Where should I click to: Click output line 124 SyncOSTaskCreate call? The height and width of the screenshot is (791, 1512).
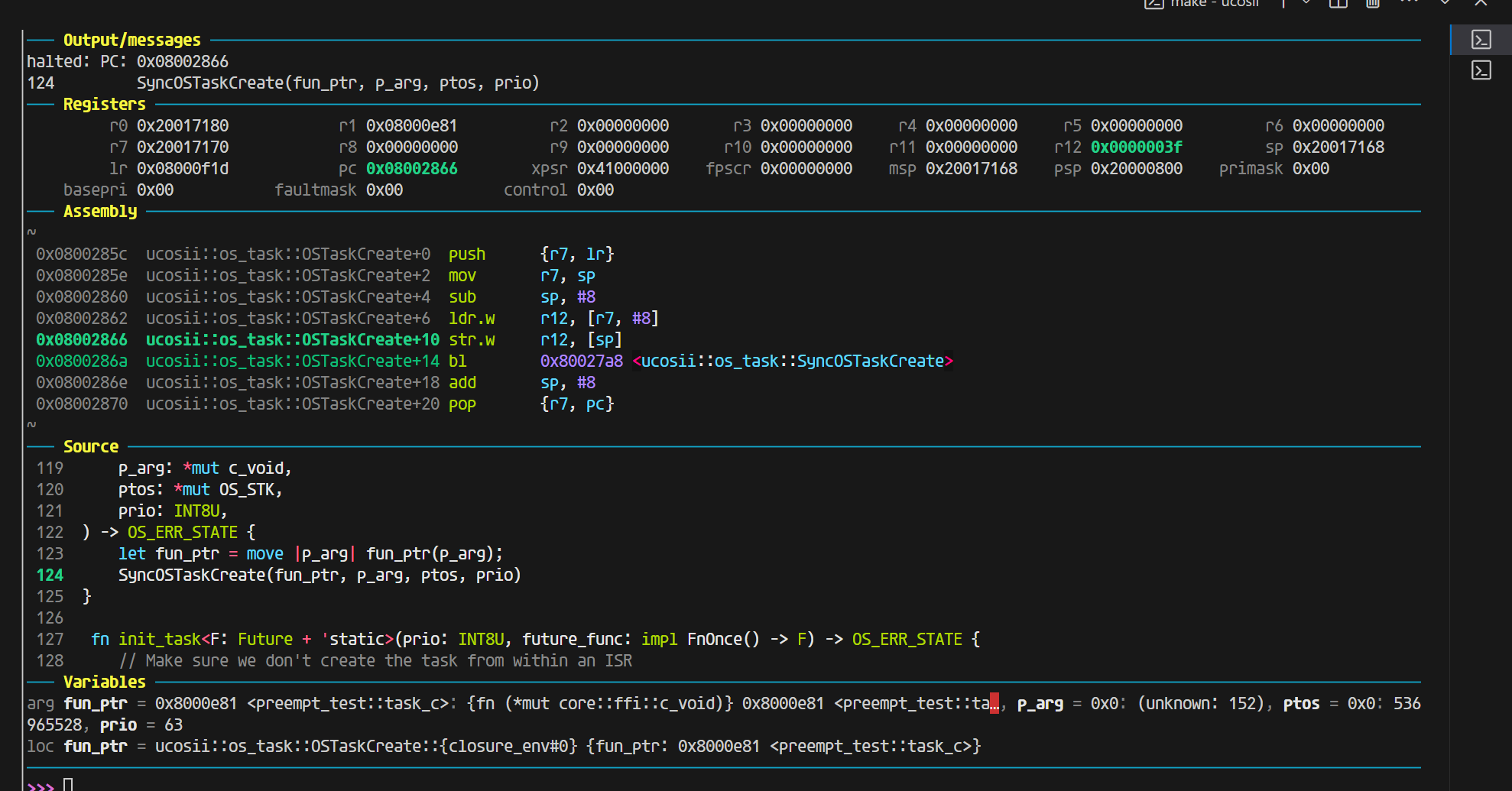point(283,83)
